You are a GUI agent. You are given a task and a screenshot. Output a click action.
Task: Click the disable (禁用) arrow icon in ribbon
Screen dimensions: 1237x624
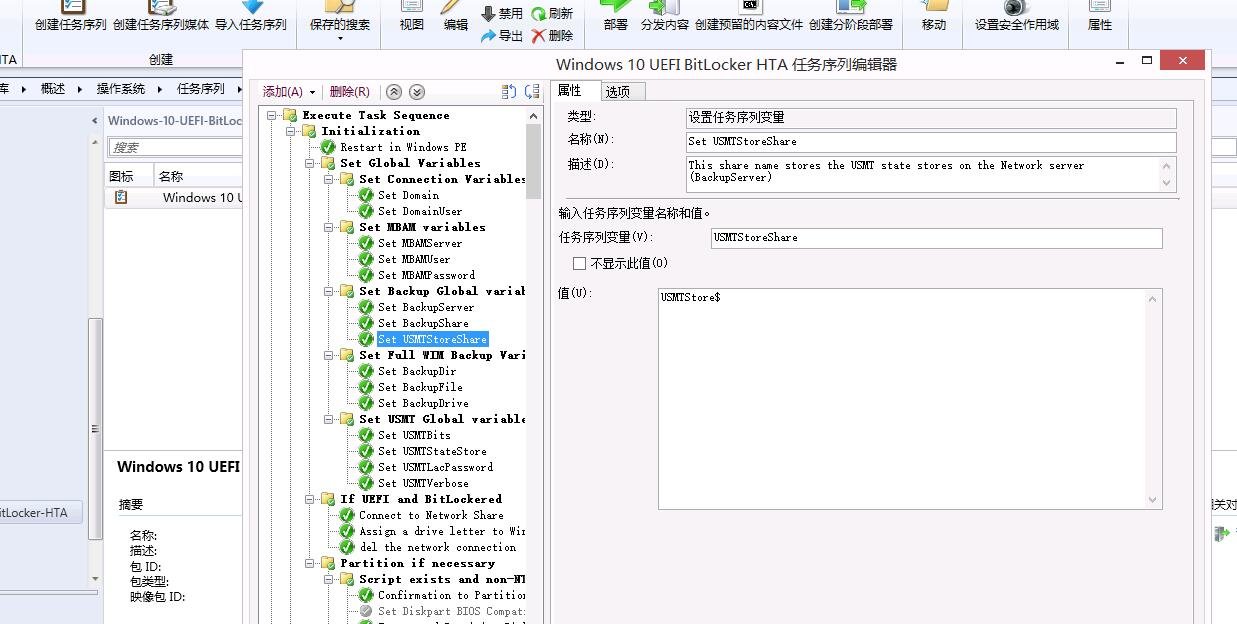pyautogui.click(x=488, y=14)
